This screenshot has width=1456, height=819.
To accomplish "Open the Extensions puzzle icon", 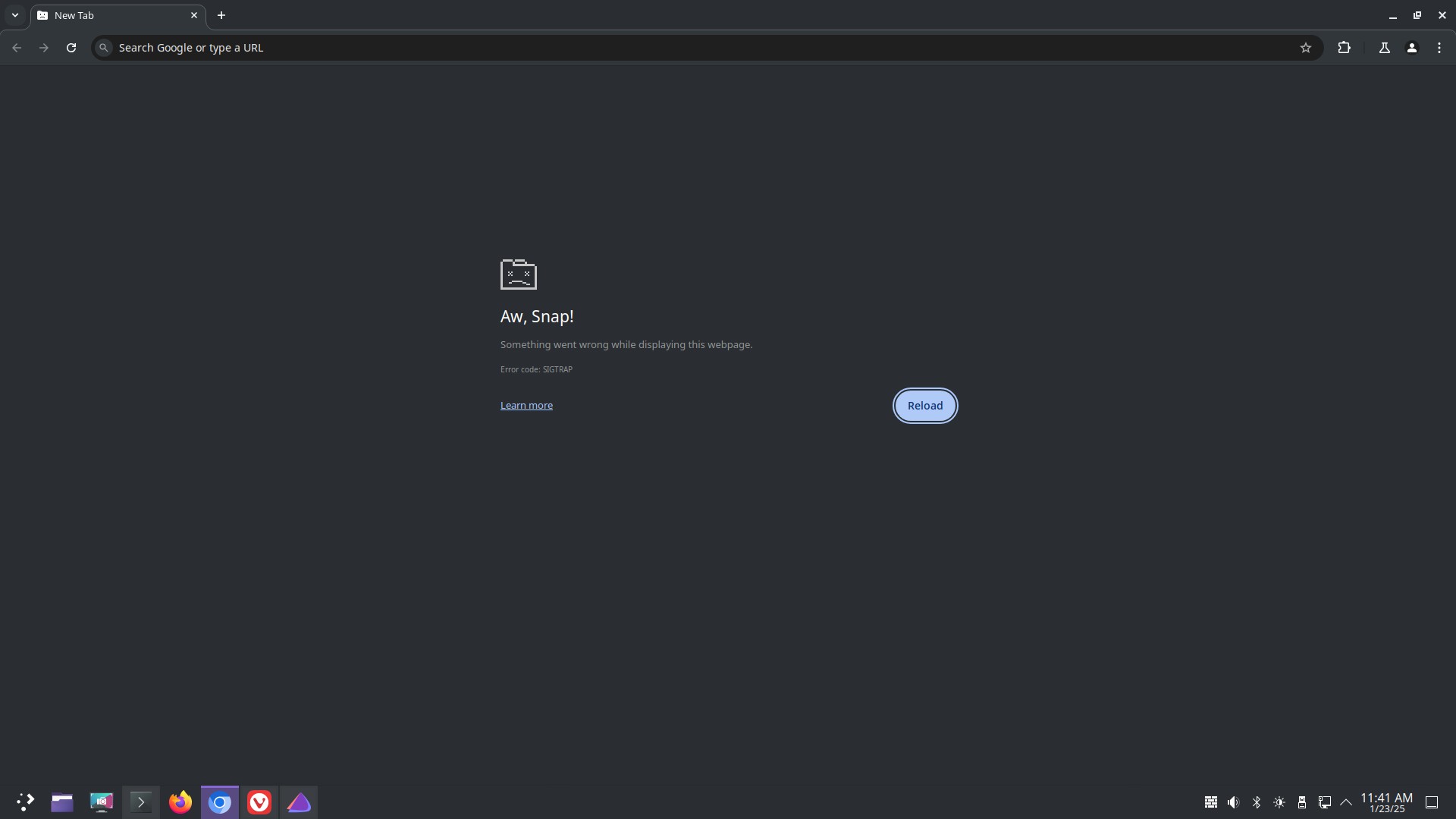I will coord(1344,48).
